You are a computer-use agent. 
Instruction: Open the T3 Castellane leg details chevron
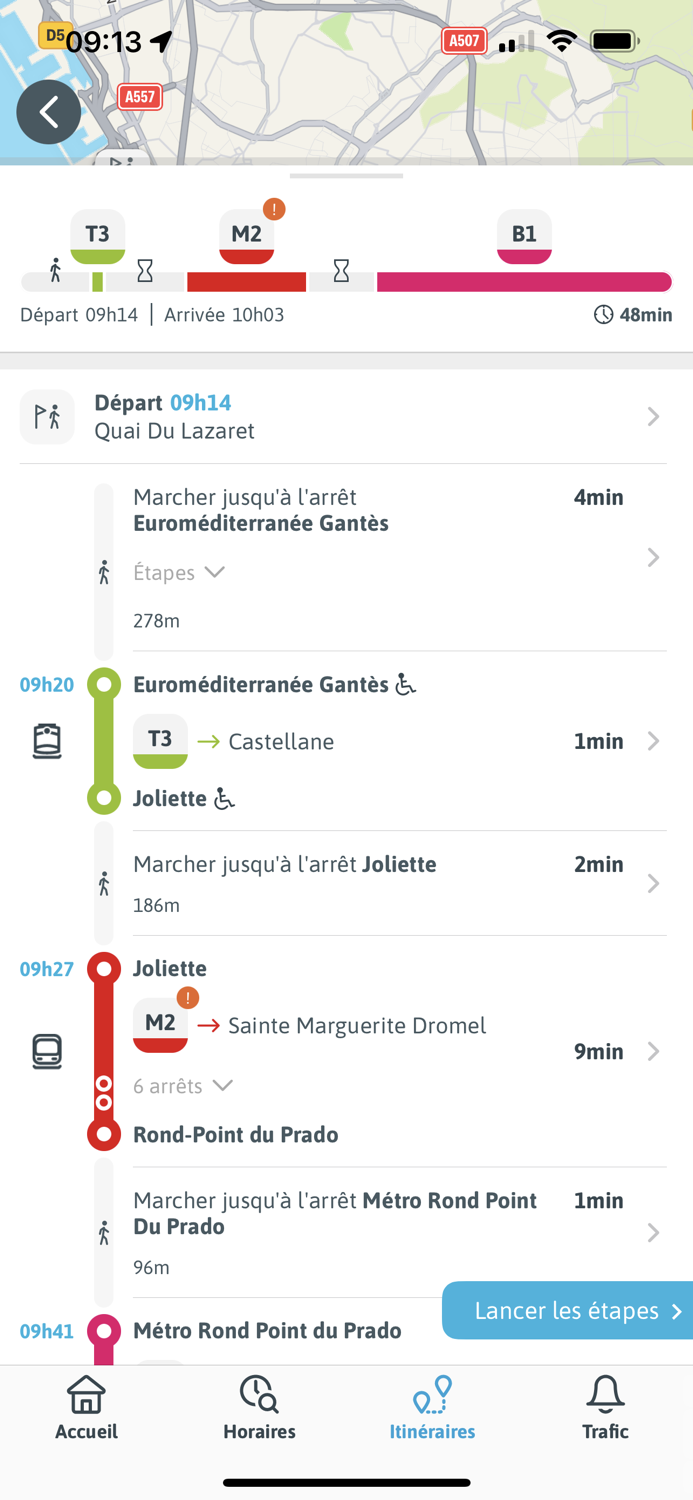point(653,741)
